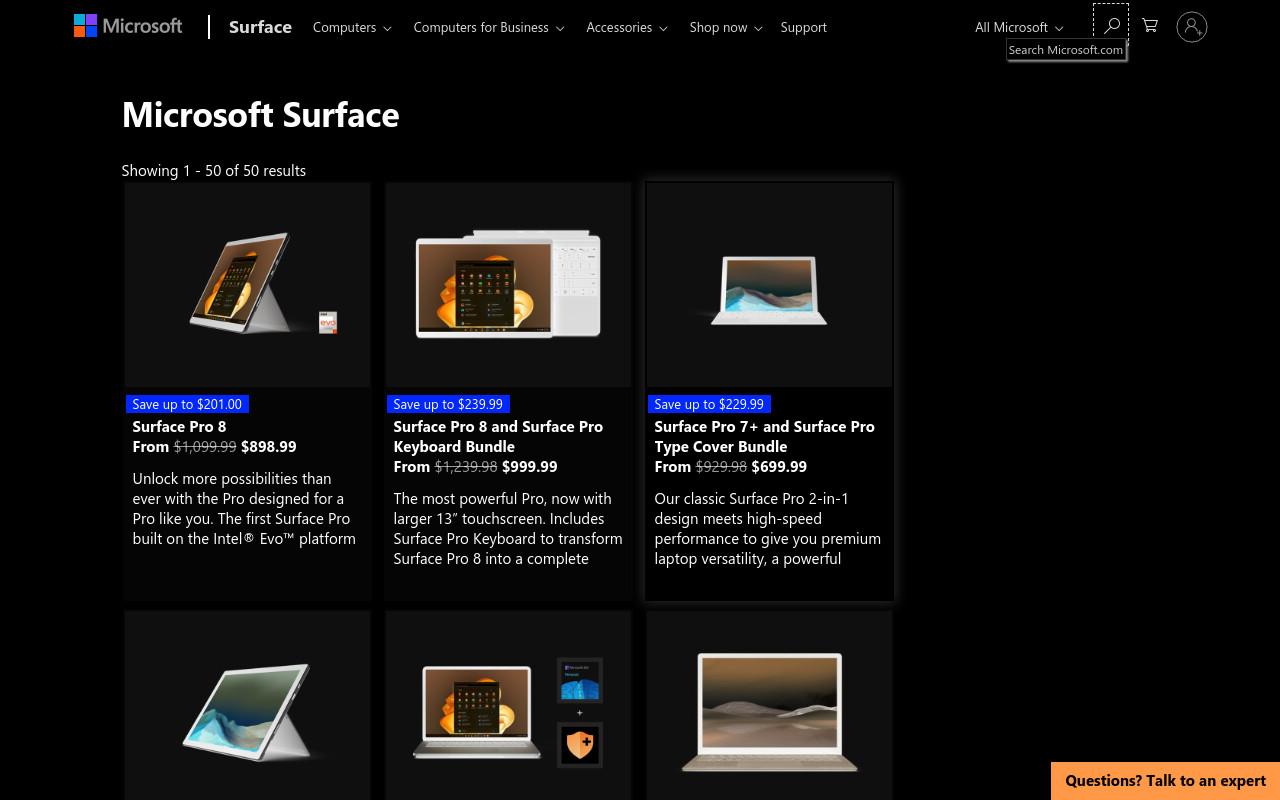The width and height of the screenshot is (1280, 800).
Task: Click the Questions? Talk to an expert button
Action: tap(1165, 781)
